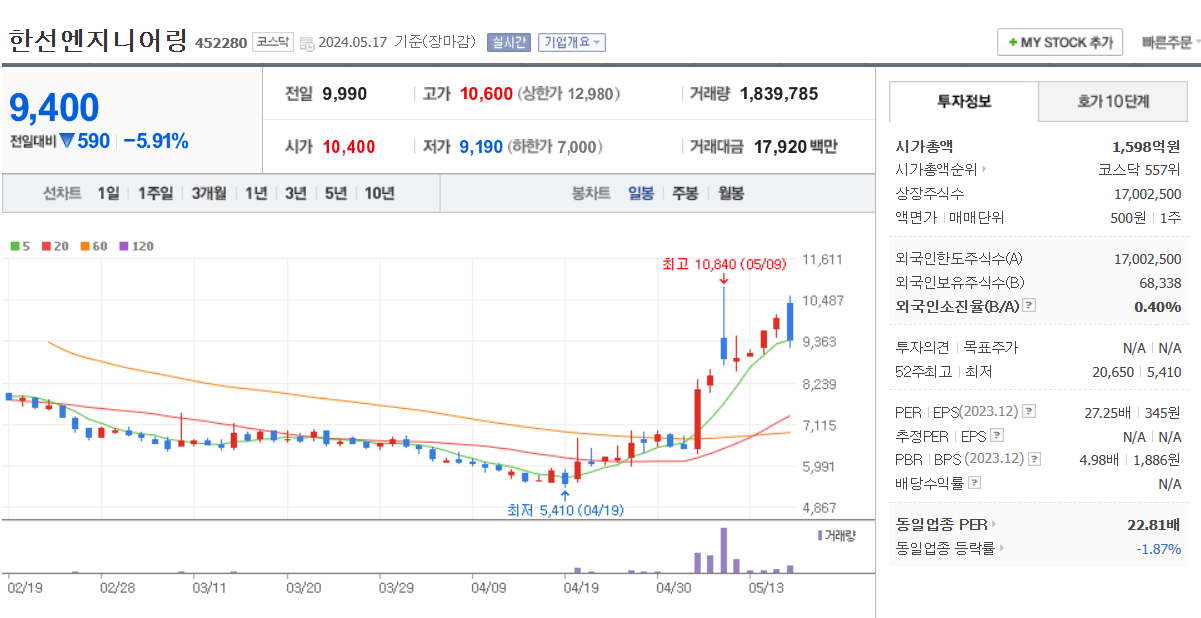Click the blue down-triangle price change icon
Viewport: 1201px width, 618px height.
67,142
